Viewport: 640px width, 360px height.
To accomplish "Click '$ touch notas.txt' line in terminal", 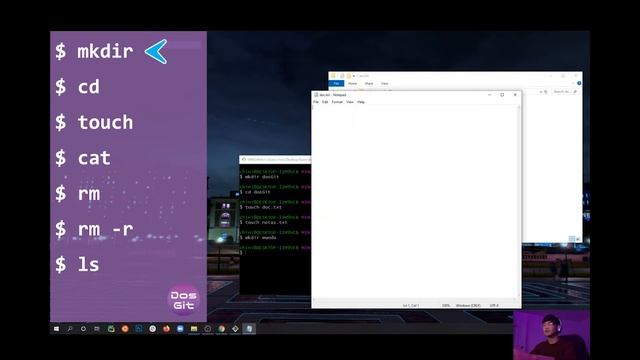I will coord(264,222).
